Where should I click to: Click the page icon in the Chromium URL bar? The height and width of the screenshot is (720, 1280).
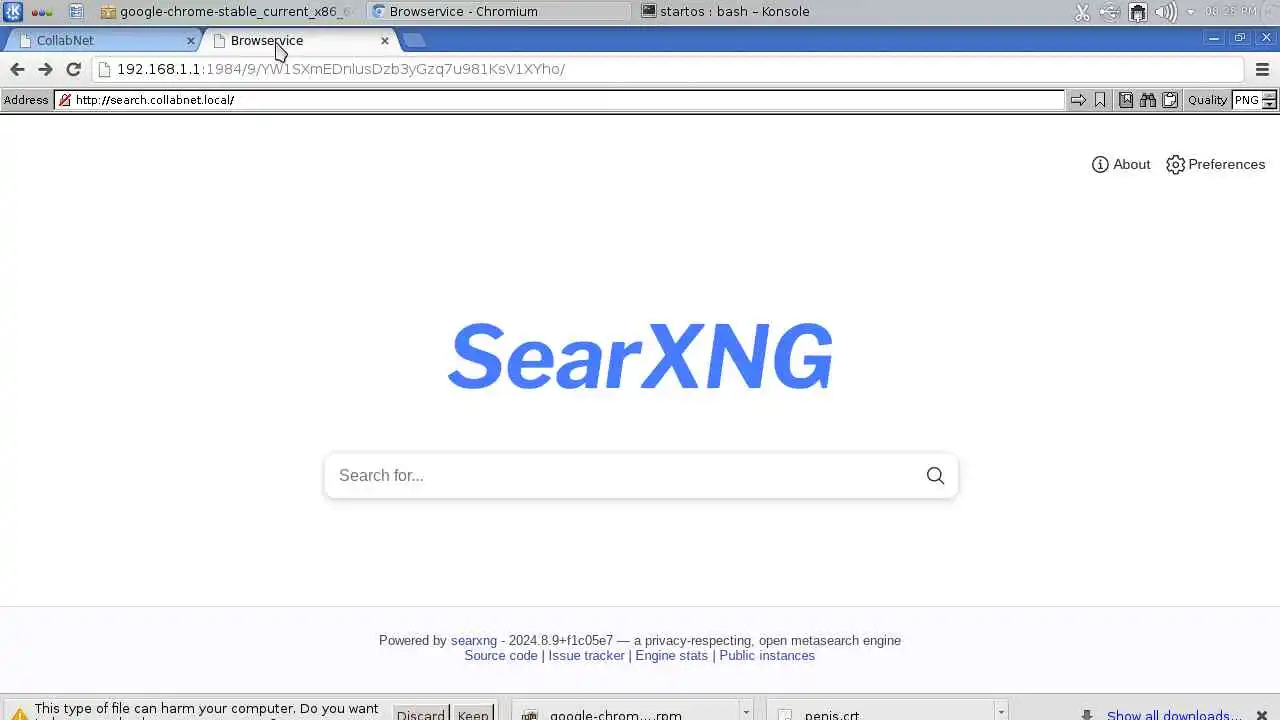coord(104,69)
